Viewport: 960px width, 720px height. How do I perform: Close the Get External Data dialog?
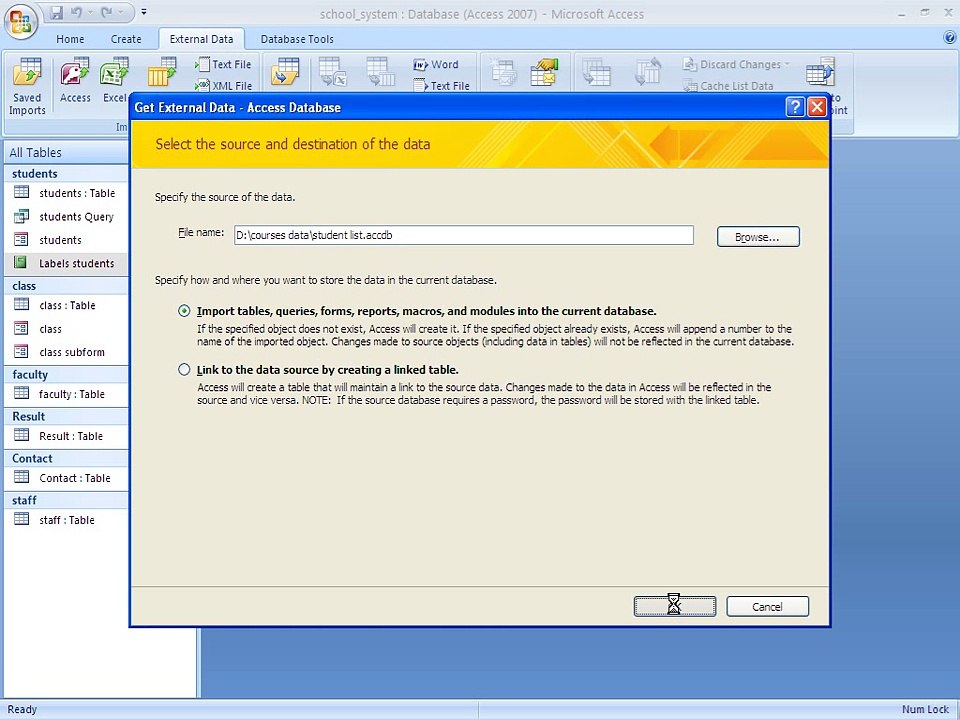(817, 107)
